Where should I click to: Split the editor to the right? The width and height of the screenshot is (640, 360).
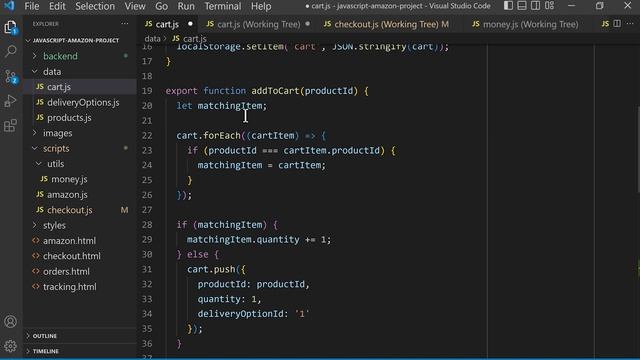pyautogui.click(x=617, y=24)
